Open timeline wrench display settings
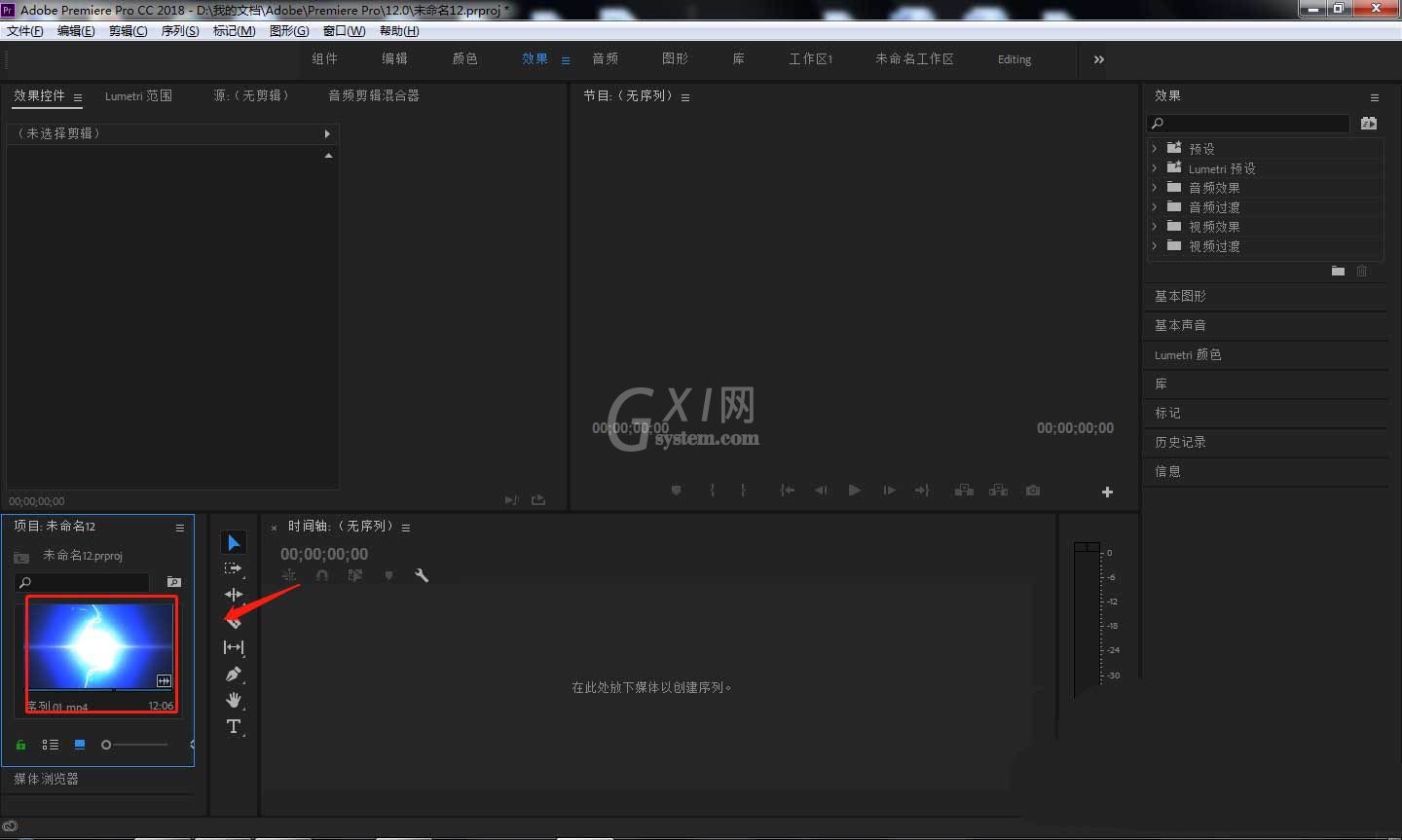The height and width of the screenshot is (840, 1402). point(422,575)
